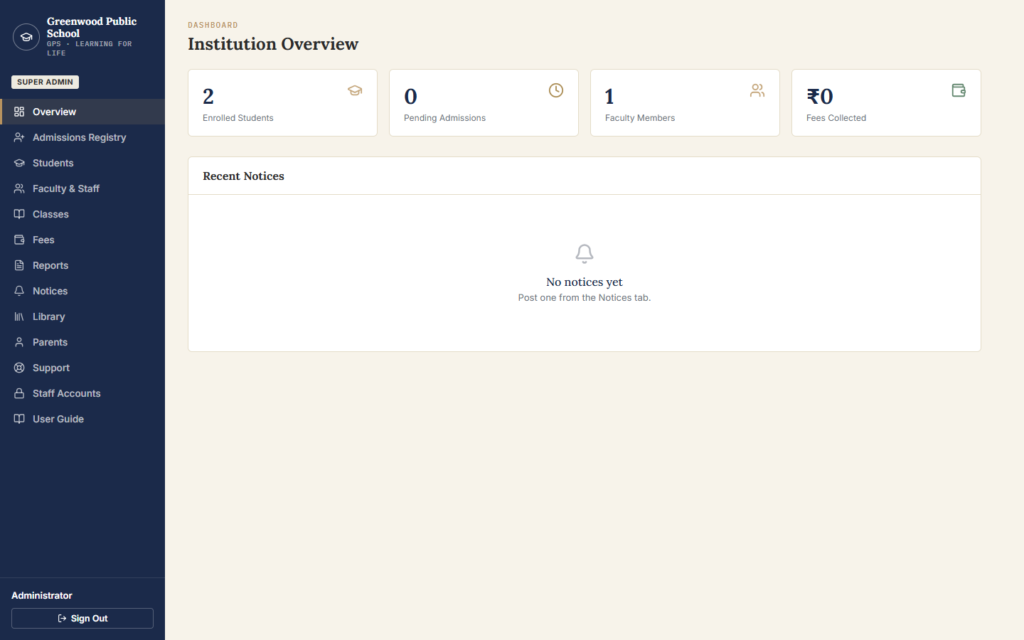Navigate to Faculty & Staff
This screenshot has width=1024, height=640.
(82, 188)
